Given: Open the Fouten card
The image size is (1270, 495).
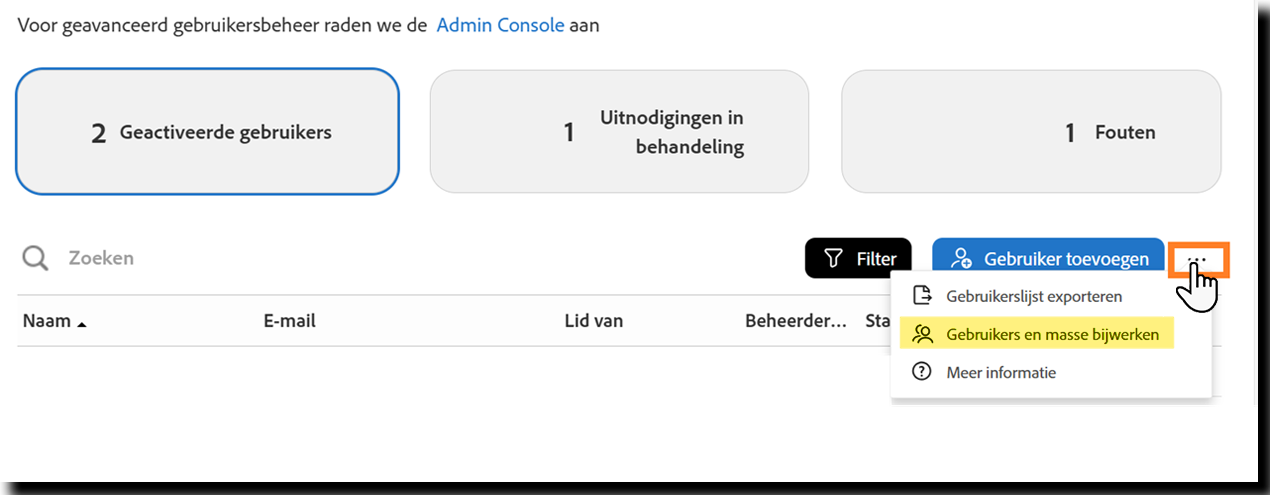Looking at the screenshot, I should click(x=1031, y=132).
